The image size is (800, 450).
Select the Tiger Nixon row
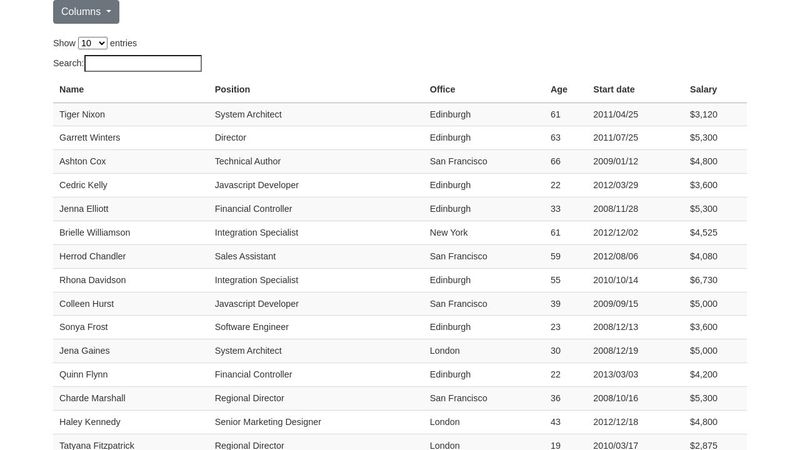pyautogui.click(x=399, y=114)
